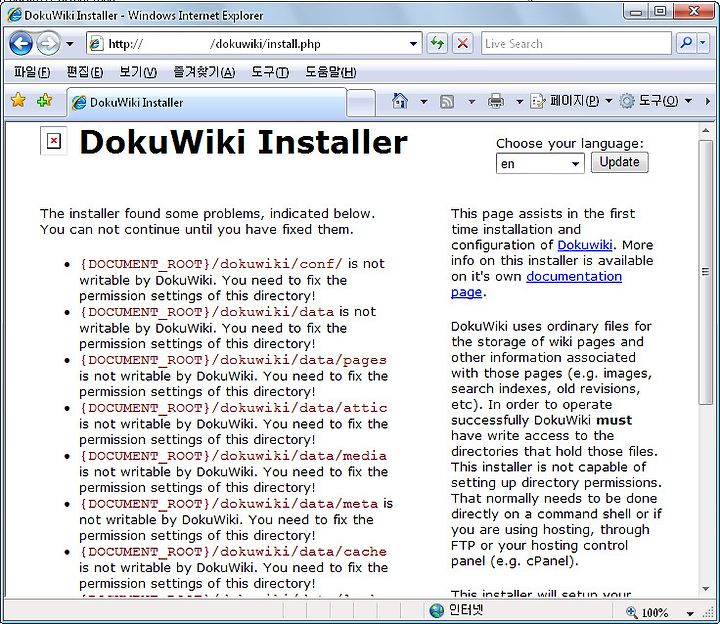Viewport: 720px width, 624px height.
Task: Open the 파일(F) menu
Action: click(32, 72)
